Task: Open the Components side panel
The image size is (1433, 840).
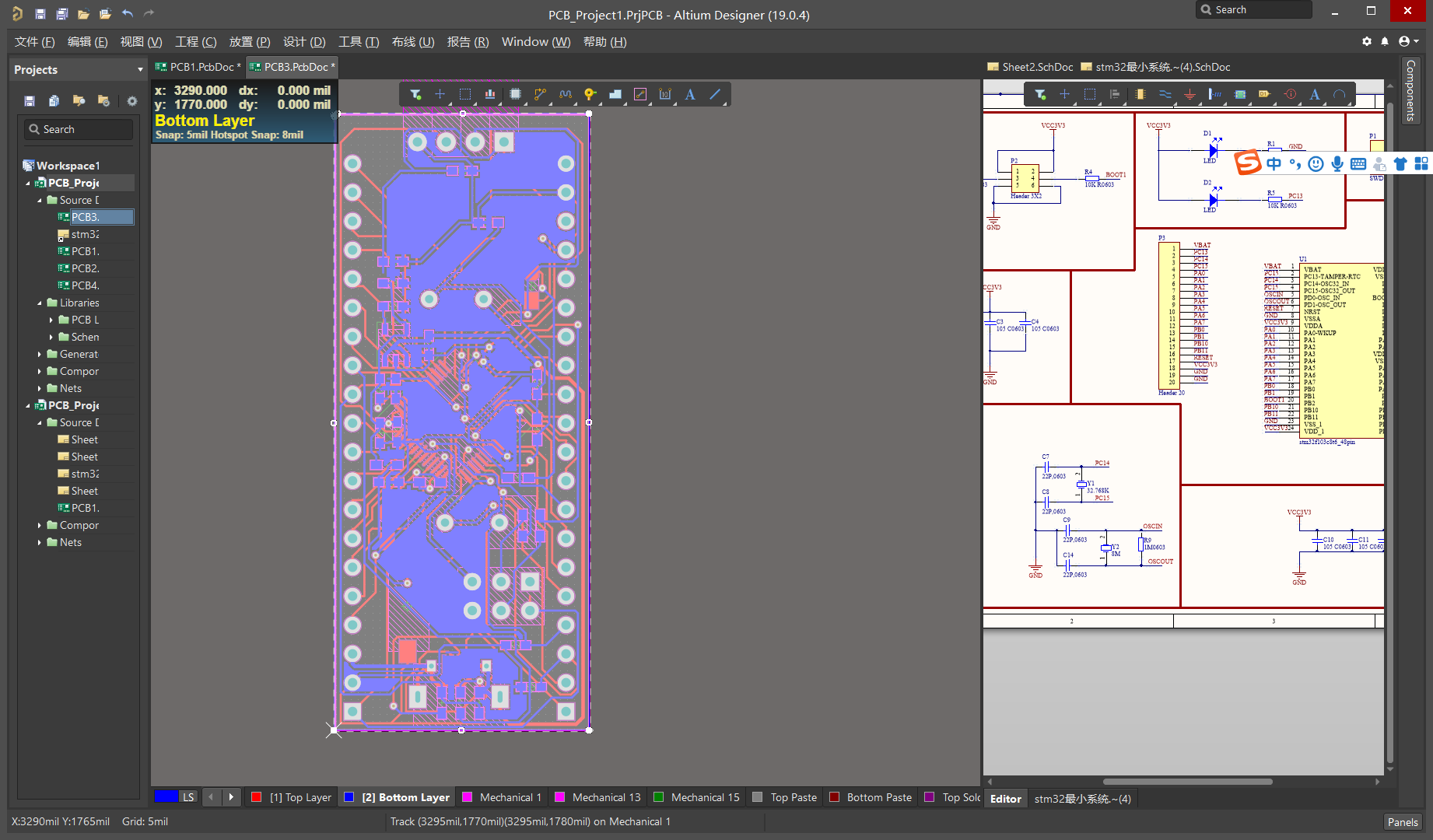Action: (x=1410, y=91)
